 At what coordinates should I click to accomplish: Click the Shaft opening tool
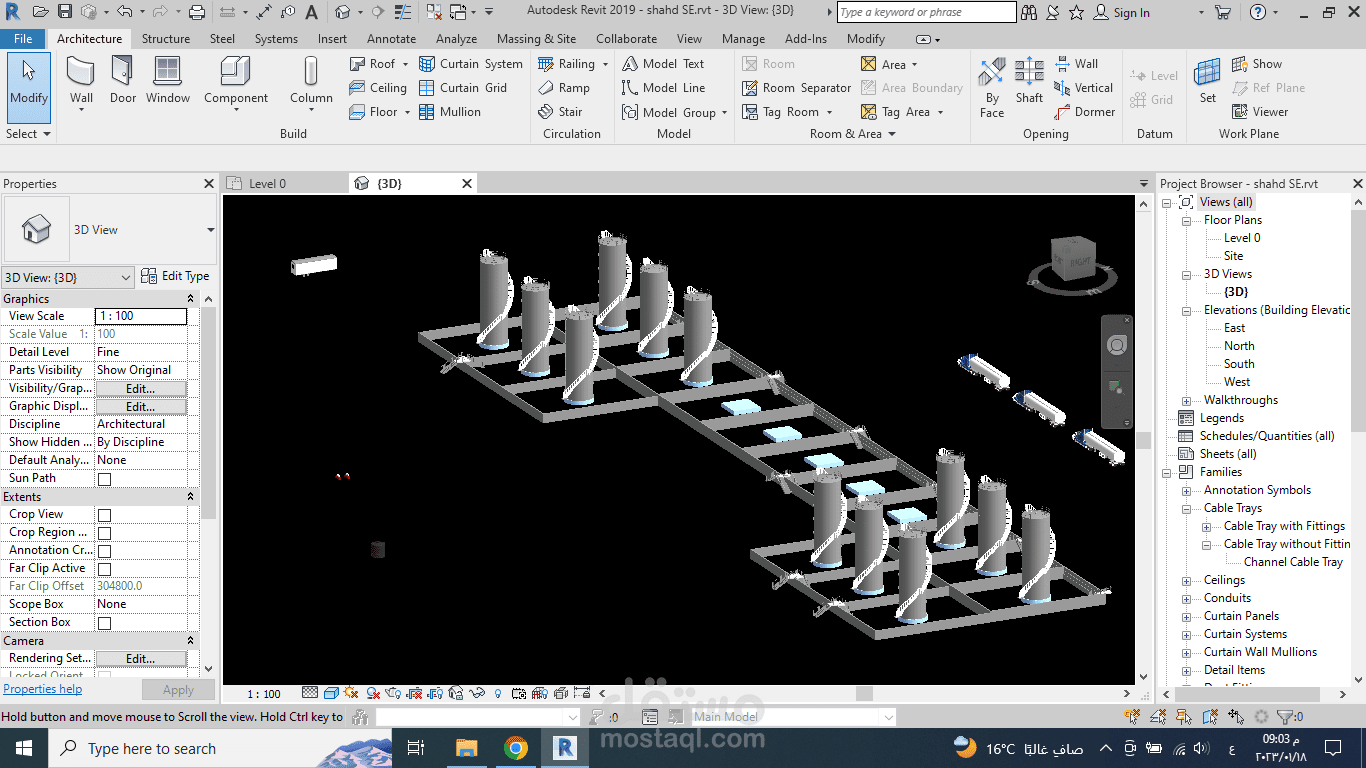pos(1029,80)
